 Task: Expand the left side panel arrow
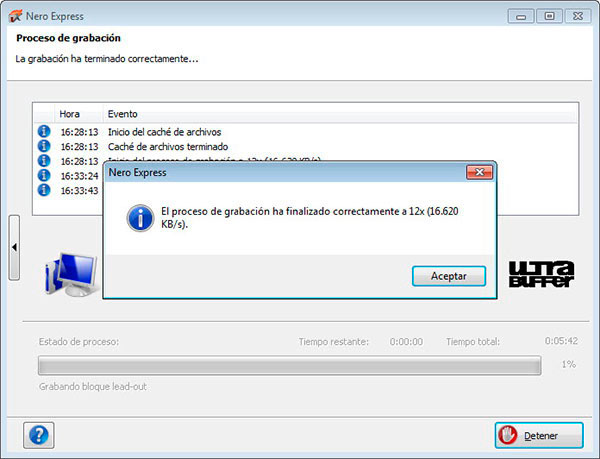coord(14,247)
